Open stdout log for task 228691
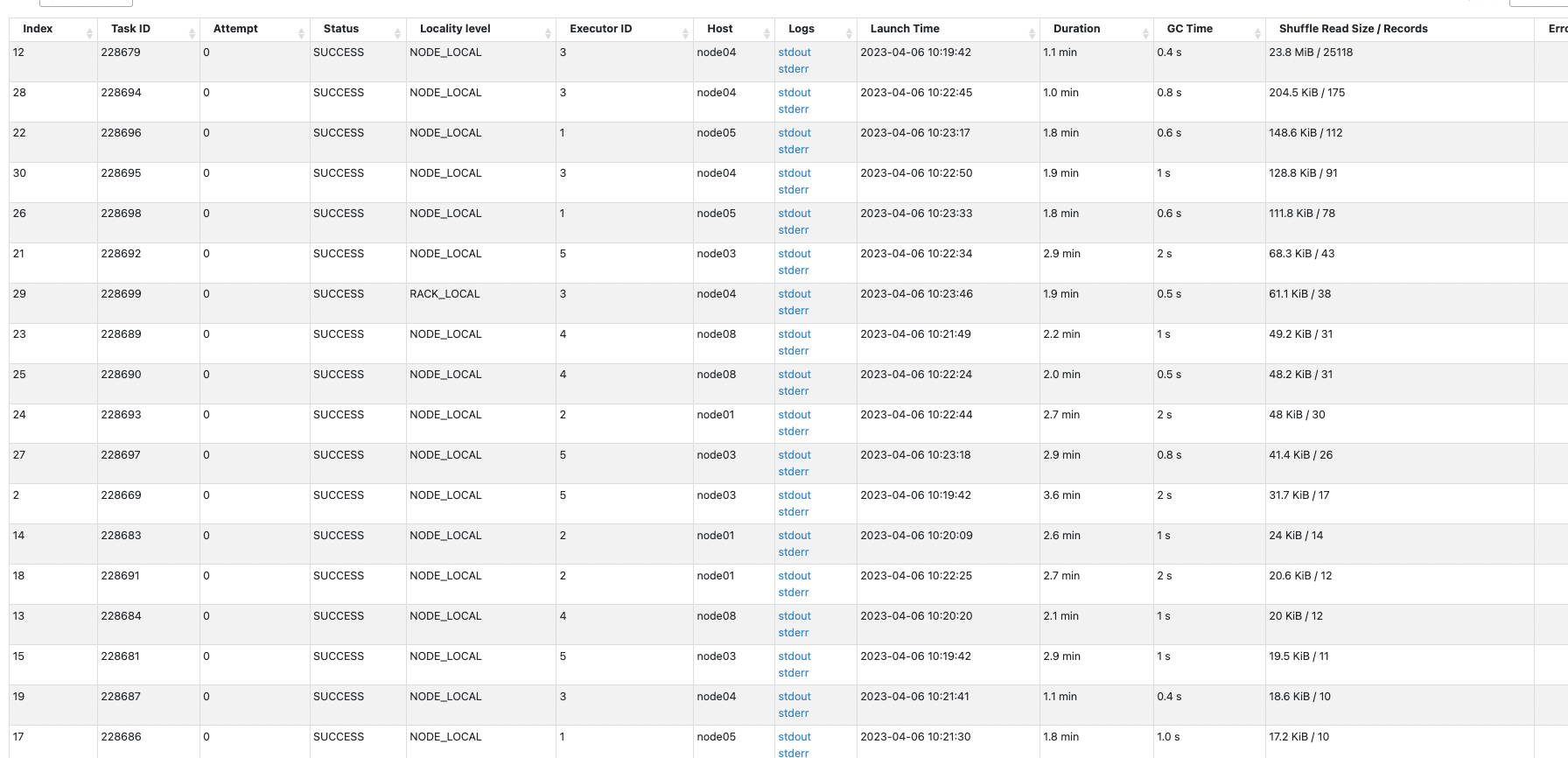 tap(794, 576)
